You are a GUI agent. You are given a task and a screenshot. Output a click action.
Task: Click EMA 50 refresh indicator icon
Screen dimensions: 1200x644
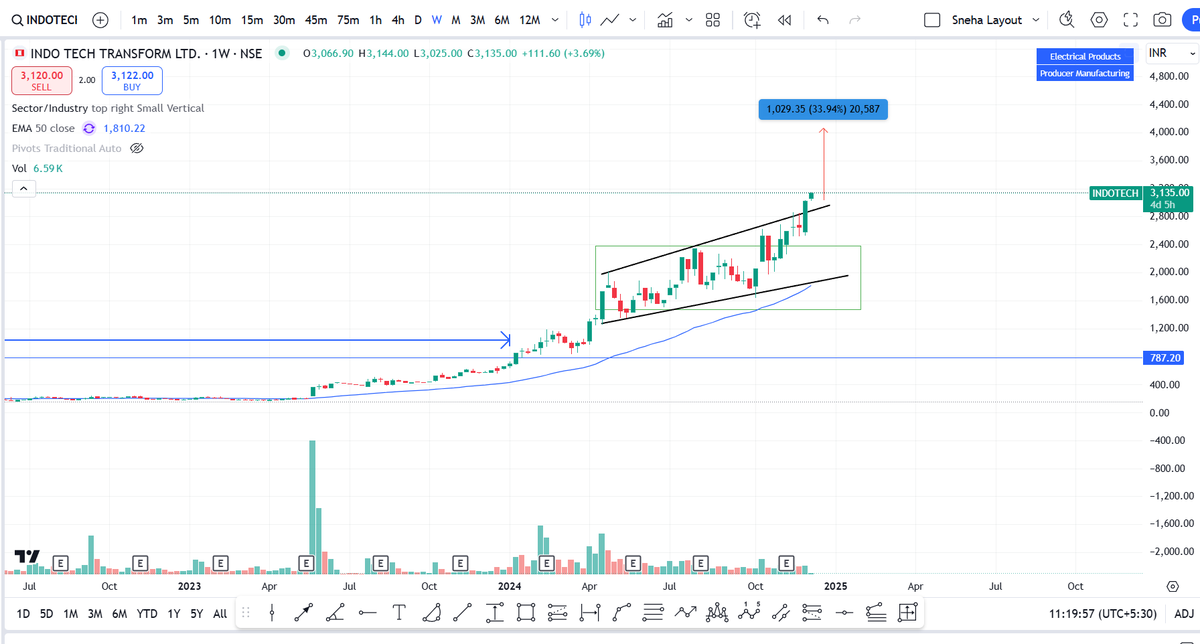[89, 128]
